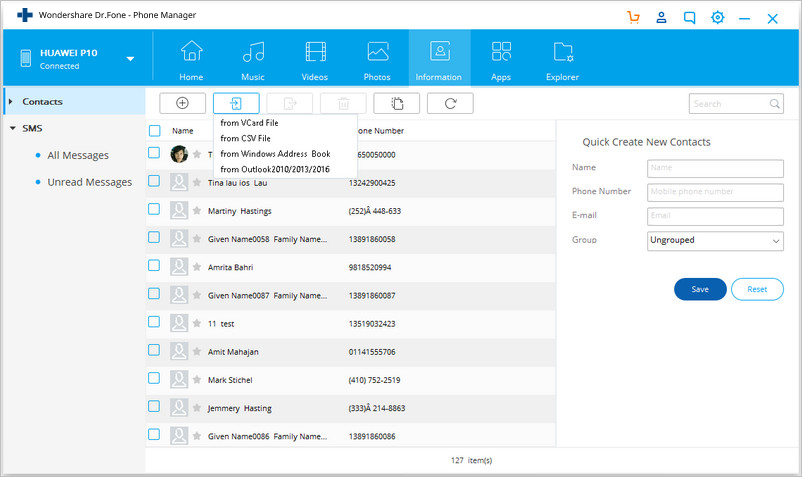
Task: Click the import contacts toolbar button
Action: (236, 103)
